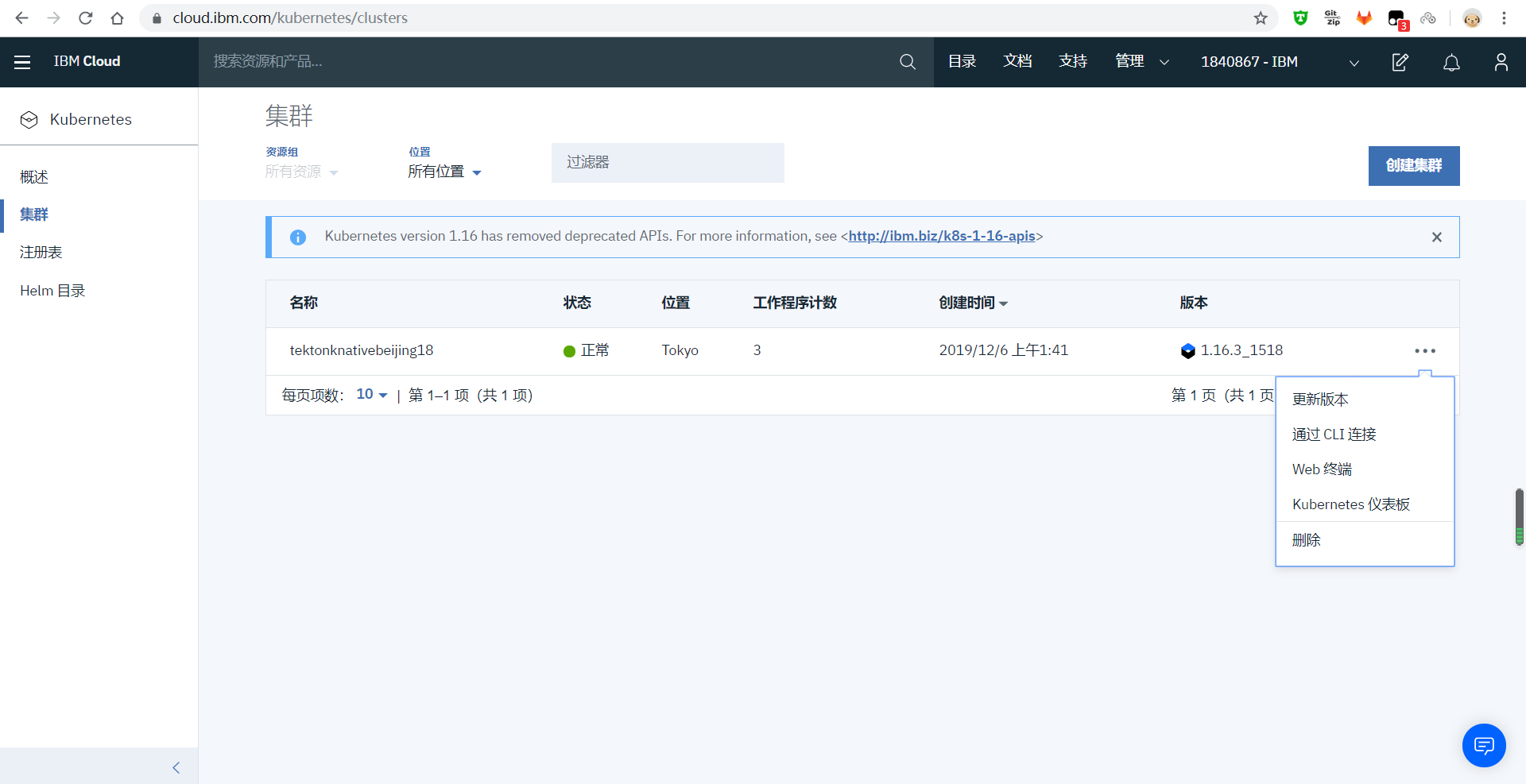Click the 过滤器 filter input field
Screen dimensions: 1526x784
pos(668,163)
